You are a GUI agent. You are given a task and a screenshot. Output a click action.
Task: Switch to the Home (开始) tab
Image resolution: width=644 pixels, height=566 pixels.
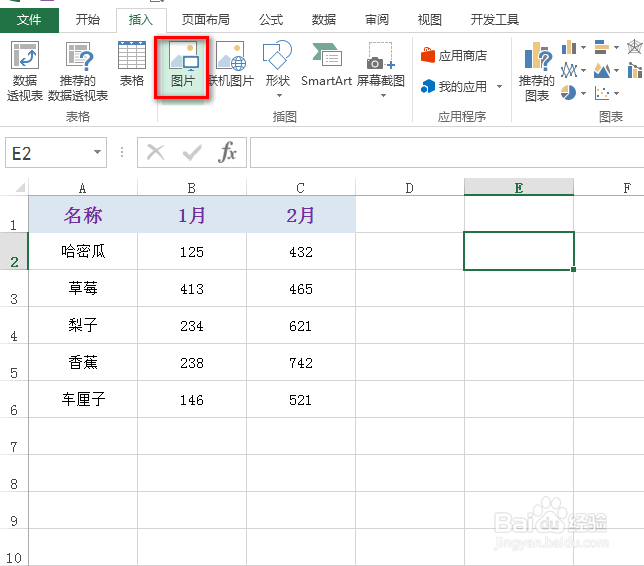(87, 19)
